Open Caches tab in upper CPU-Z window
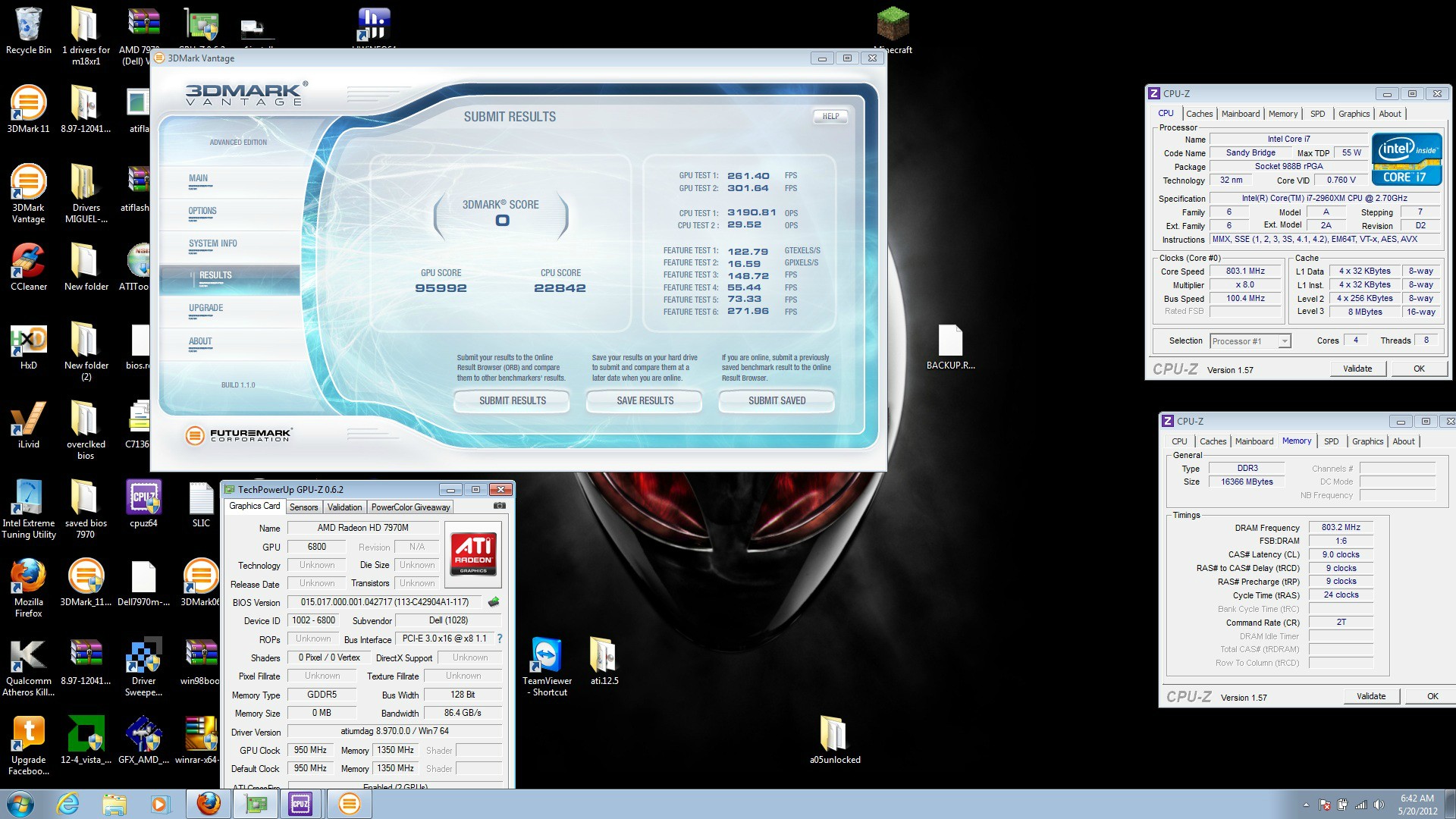This screenshot has height=819, width=1456. coord(1199,114)
